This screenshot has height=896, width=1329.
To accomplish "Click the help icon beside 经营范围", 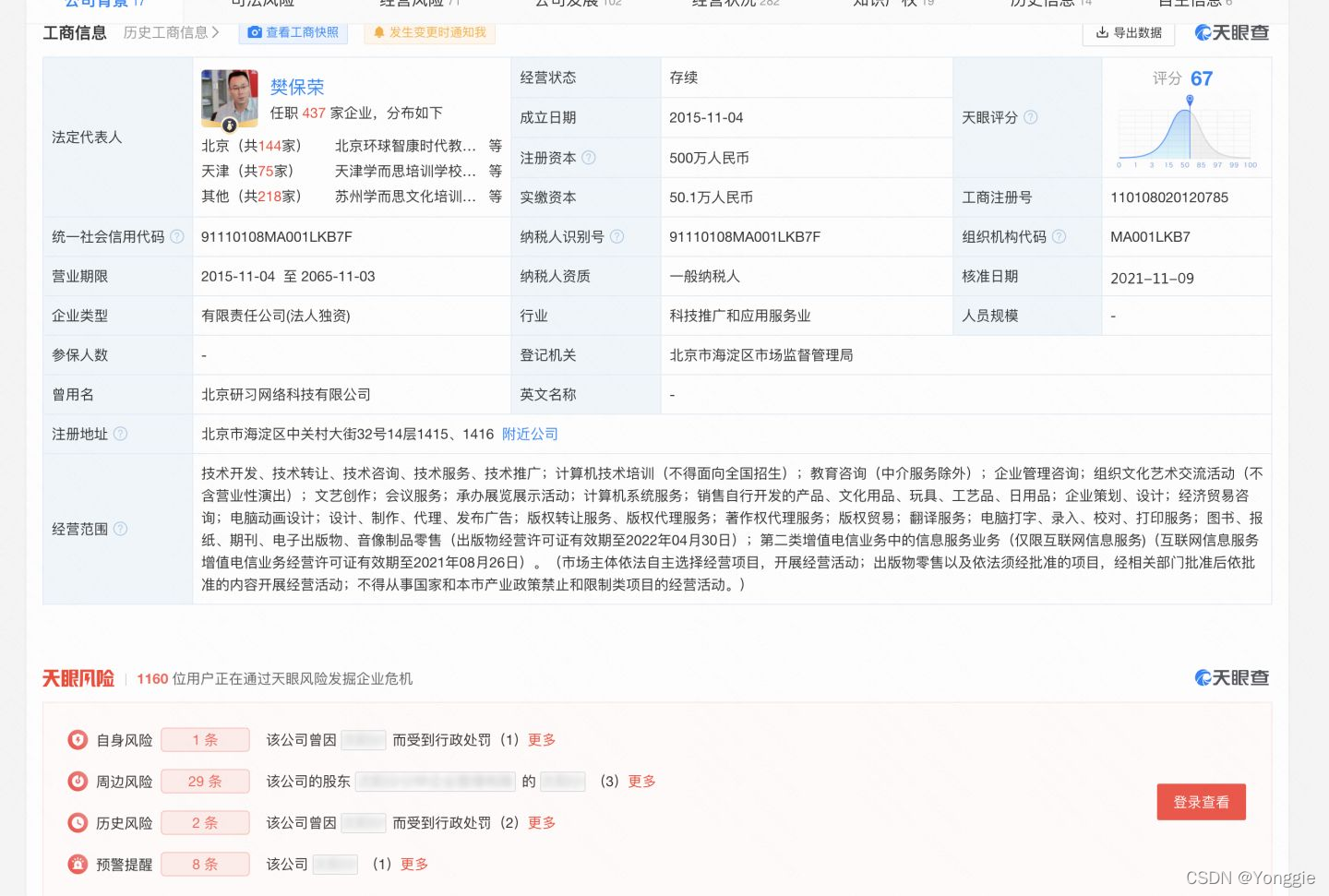I will pos(120,529).
